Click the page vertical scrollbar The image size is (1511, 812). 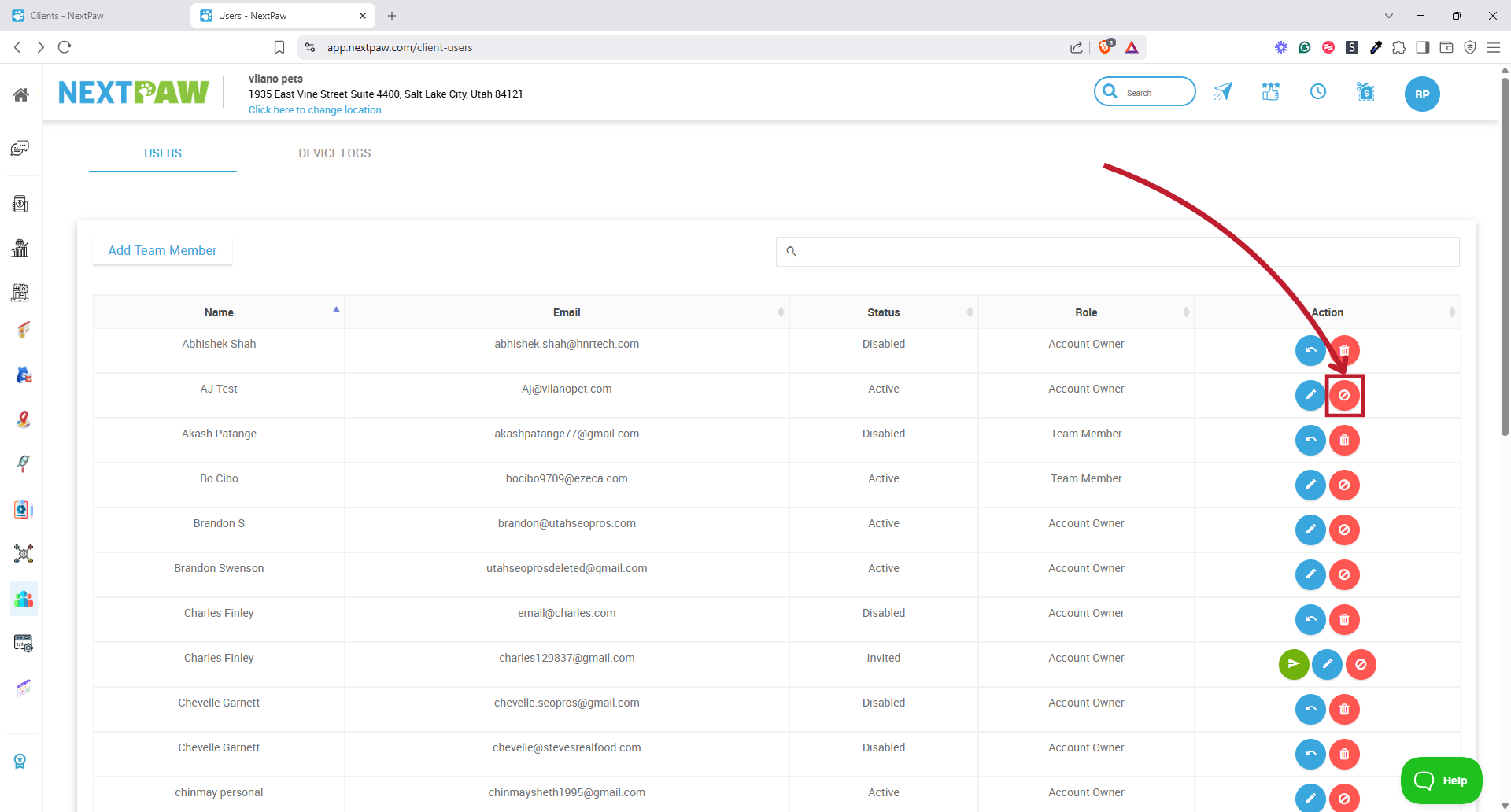1505,256
